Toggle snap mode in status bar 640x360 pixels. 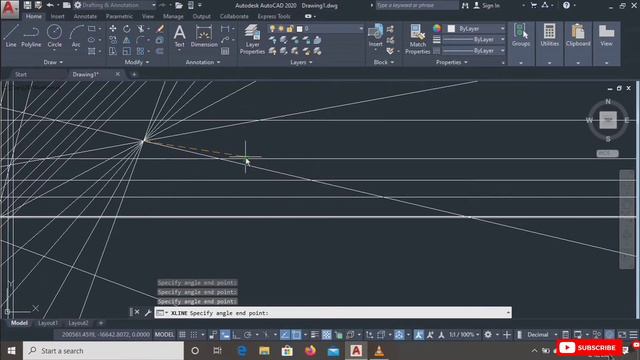click(x=194, y=335)
